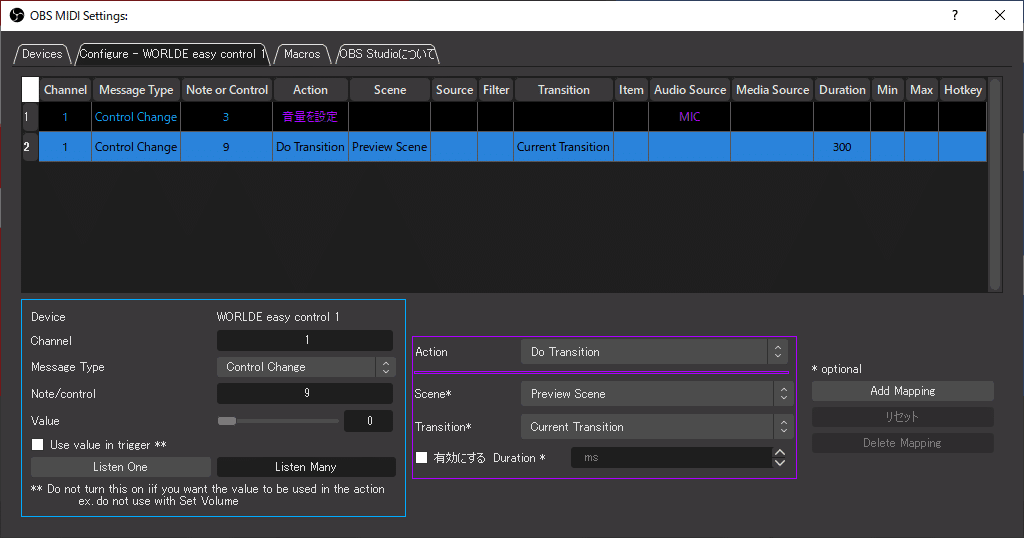Click the Min column header
Viewport: 1024px width, 538px height.
pos(887,90)
